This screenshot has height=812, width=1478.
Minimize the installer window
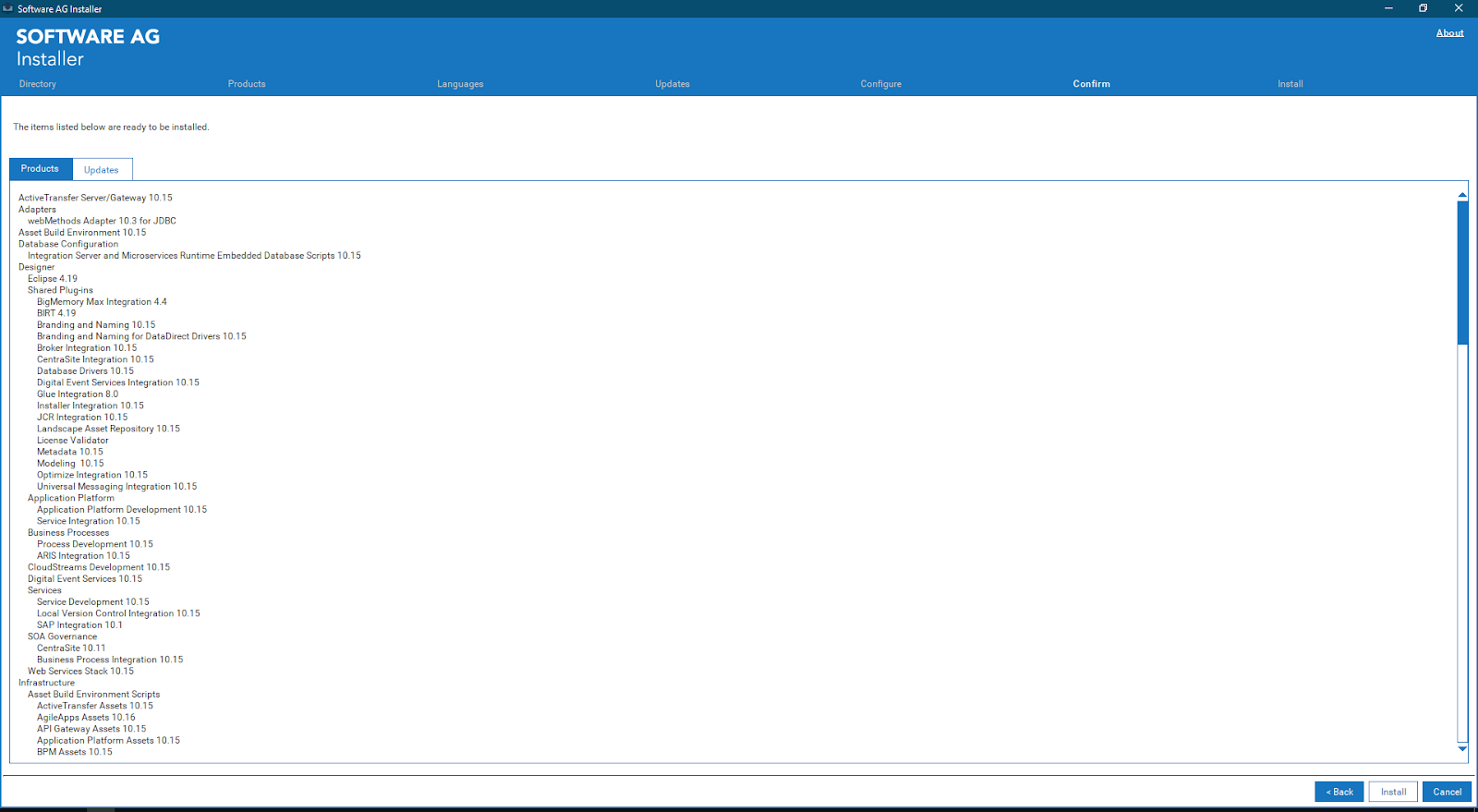click(x=1388, y=8)
